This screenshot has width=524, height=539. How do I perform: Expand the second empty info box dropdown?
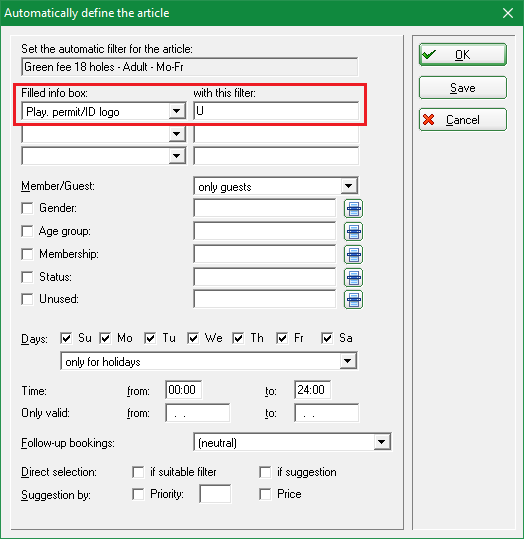point(177,134)
